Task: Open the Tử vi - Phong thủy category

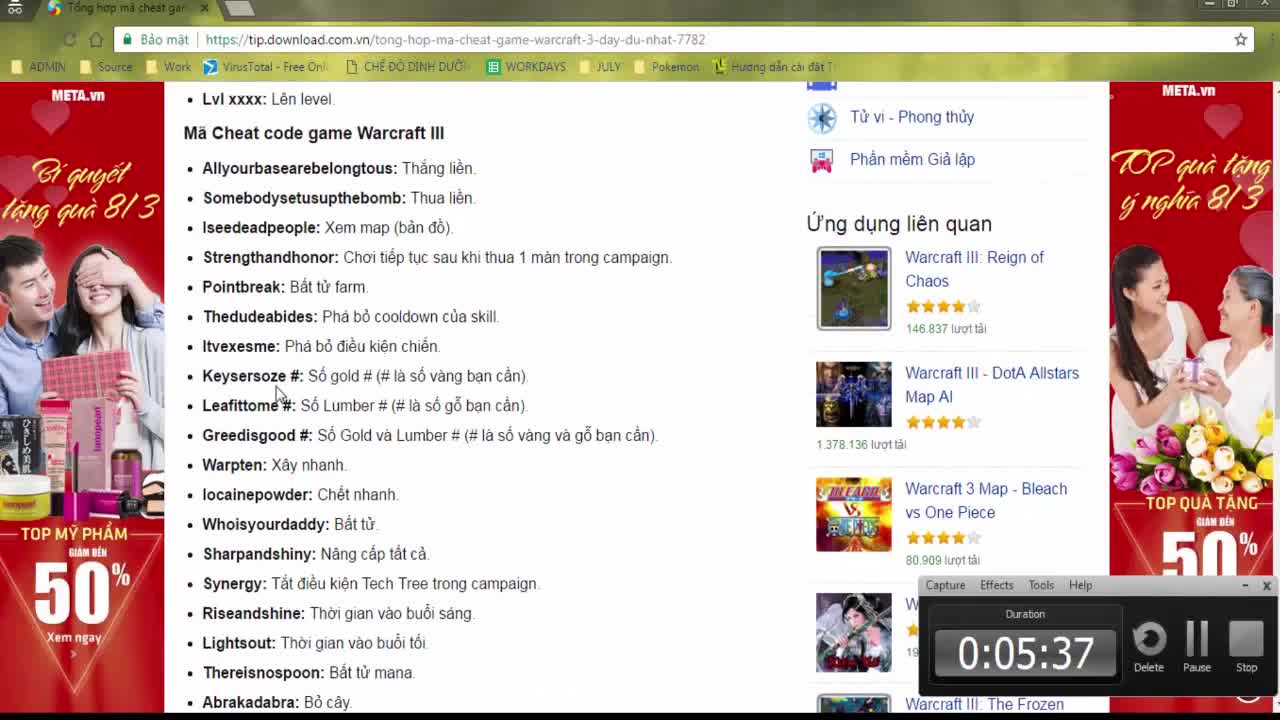Action: point(912,117)
